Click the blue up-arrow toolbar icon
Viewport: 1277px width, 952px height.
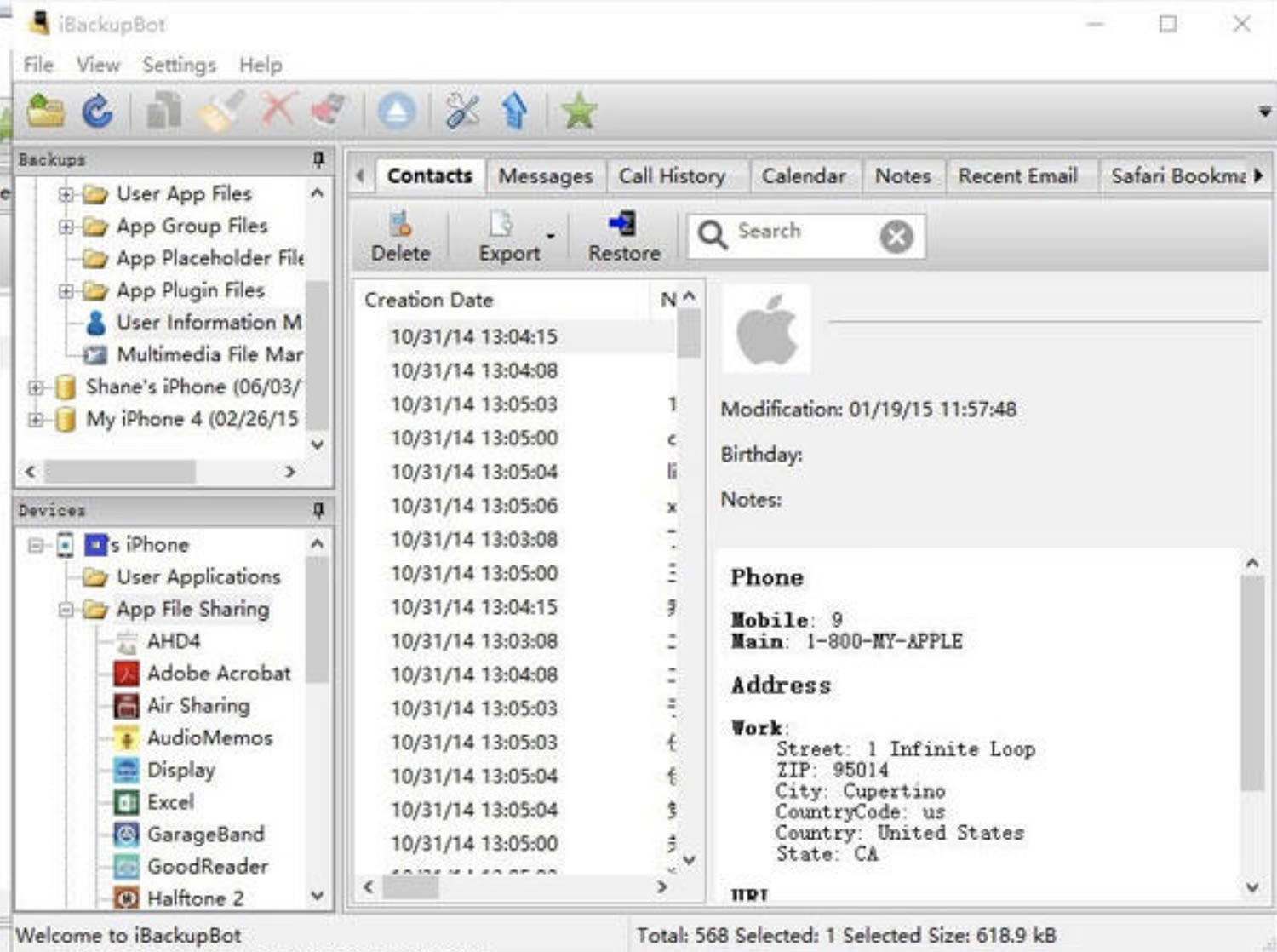click(x=514, y=111)
